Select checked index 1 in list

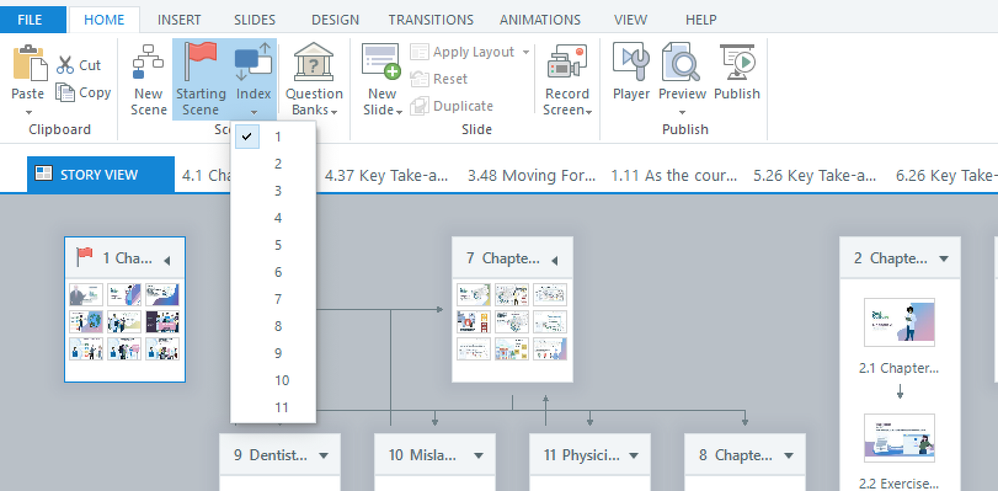[278, 137]
